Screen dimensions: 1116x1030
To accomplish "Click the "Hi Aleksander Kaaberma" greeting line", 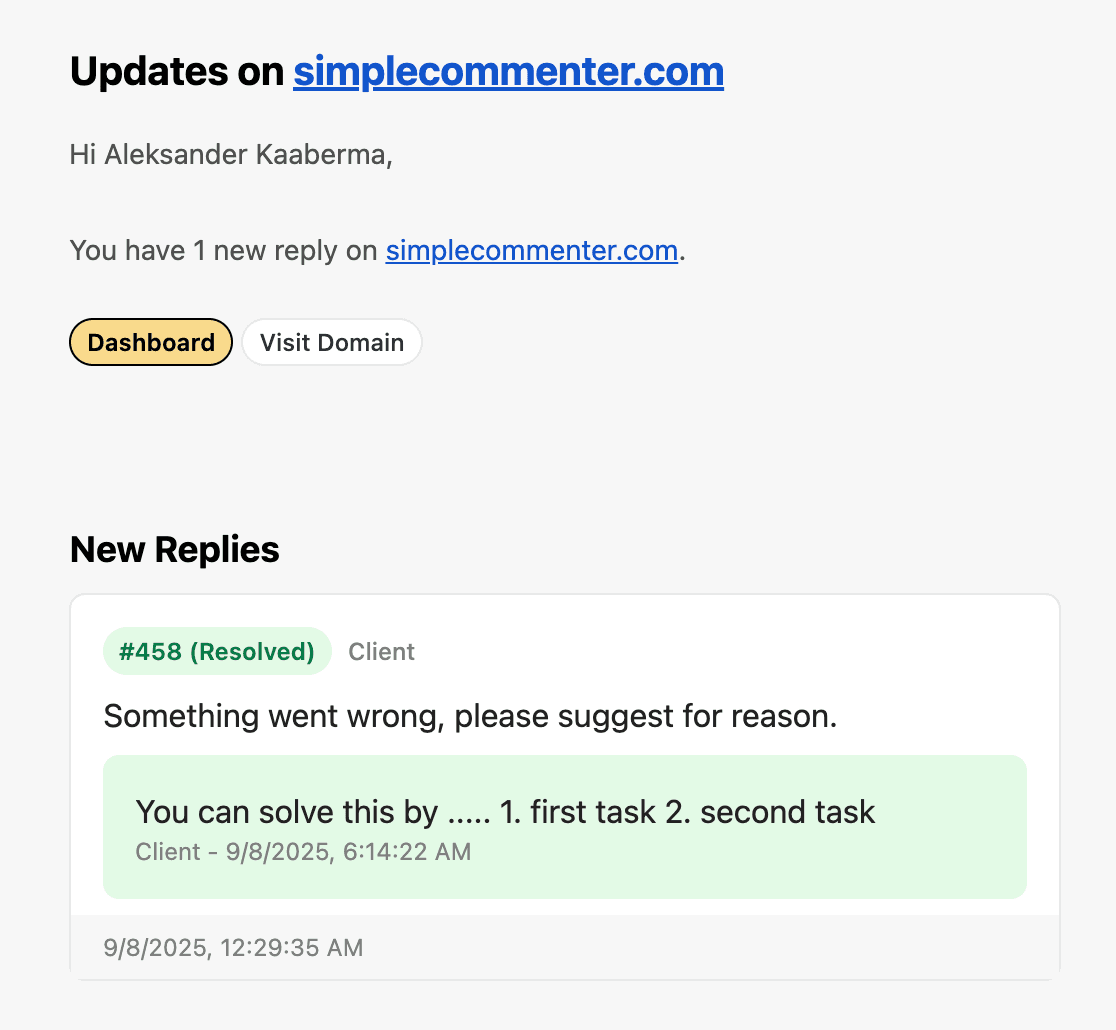I will [x=230, y=156].
